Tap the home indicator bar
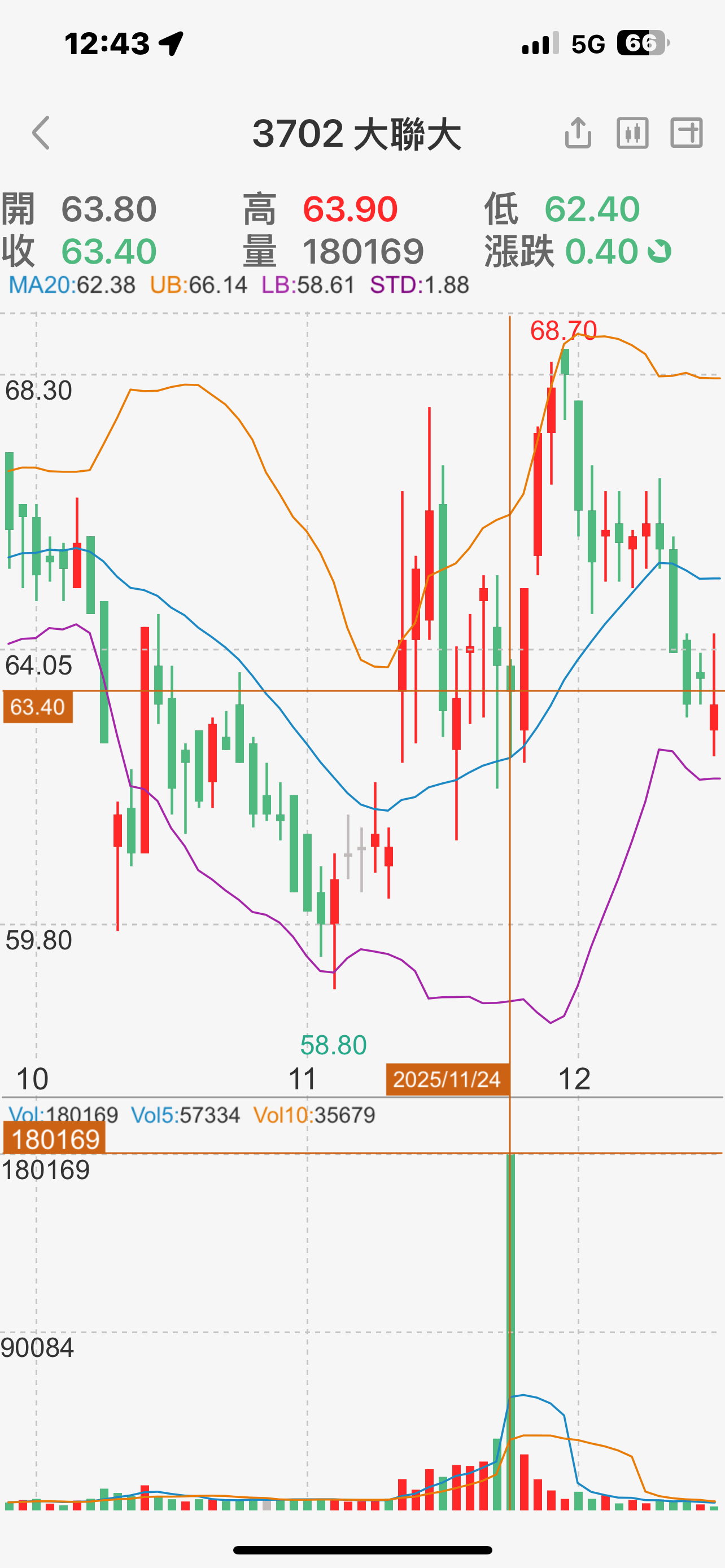This screenshot has height=1568, width=725. coord(363,1550)
